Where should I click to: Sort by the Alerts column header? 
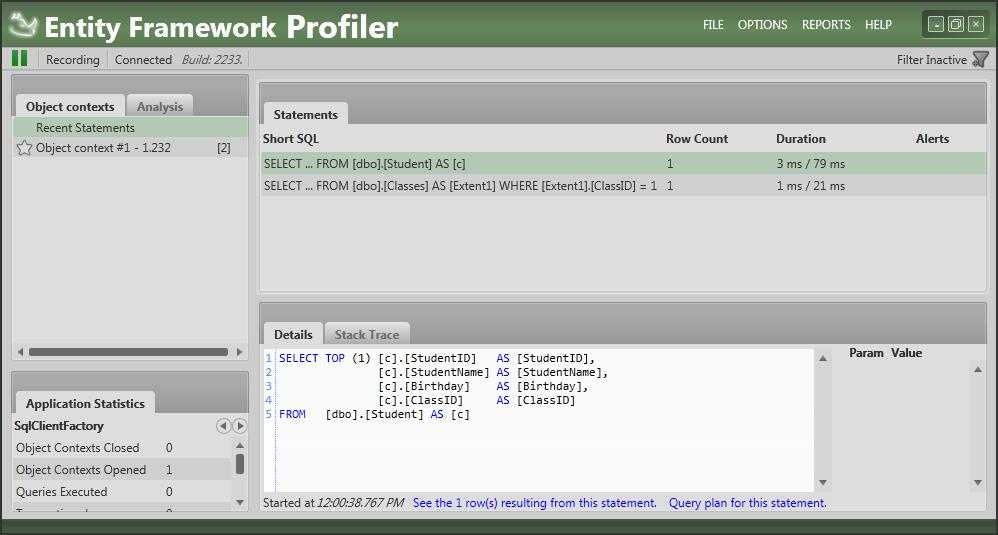pyautogui.click(x=932, y=139)
